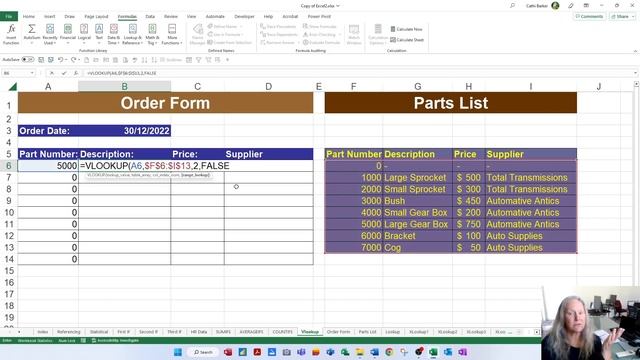Image resolution: width=640 pixels, height=360 pixels.
Task: Open the Share button dropdown arrow
Action: tap(633, 16)
